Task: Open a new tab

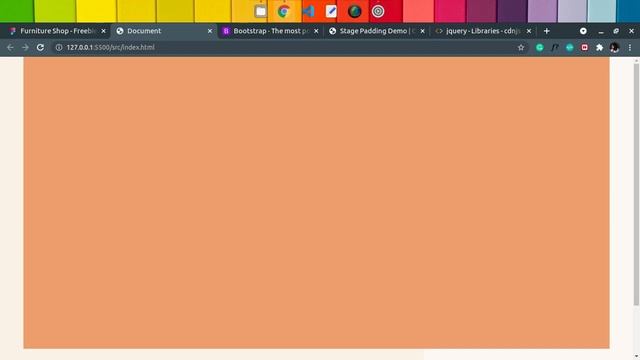Action: pos(547,31)
